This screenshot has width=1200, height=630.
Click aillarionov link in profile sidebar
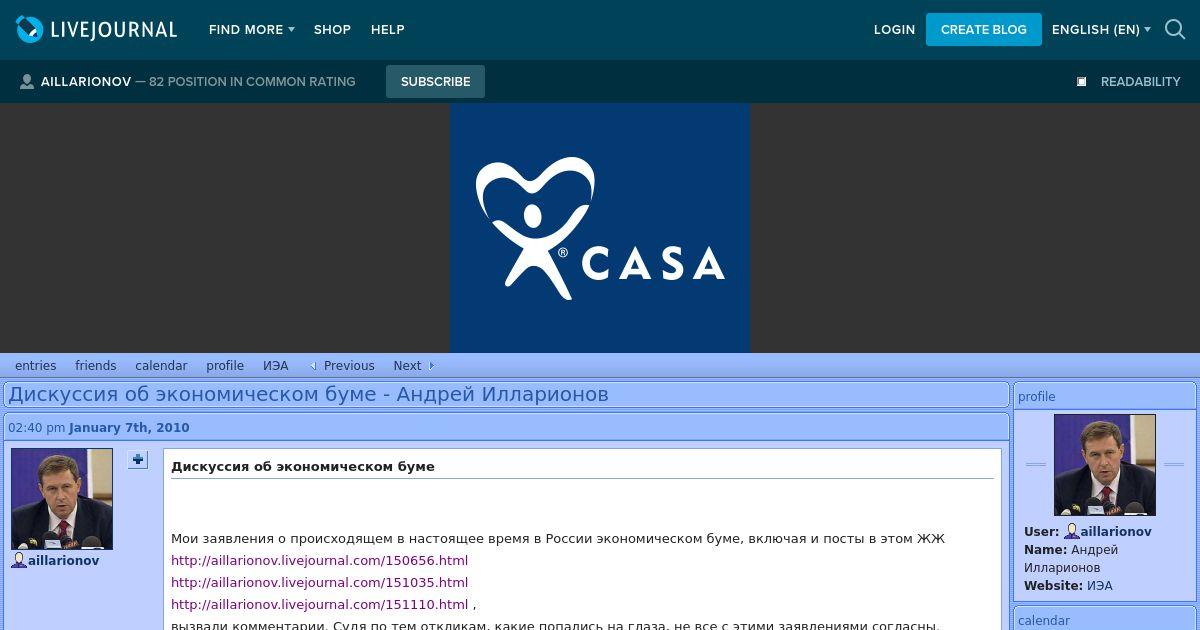[x=1116, y=532]
